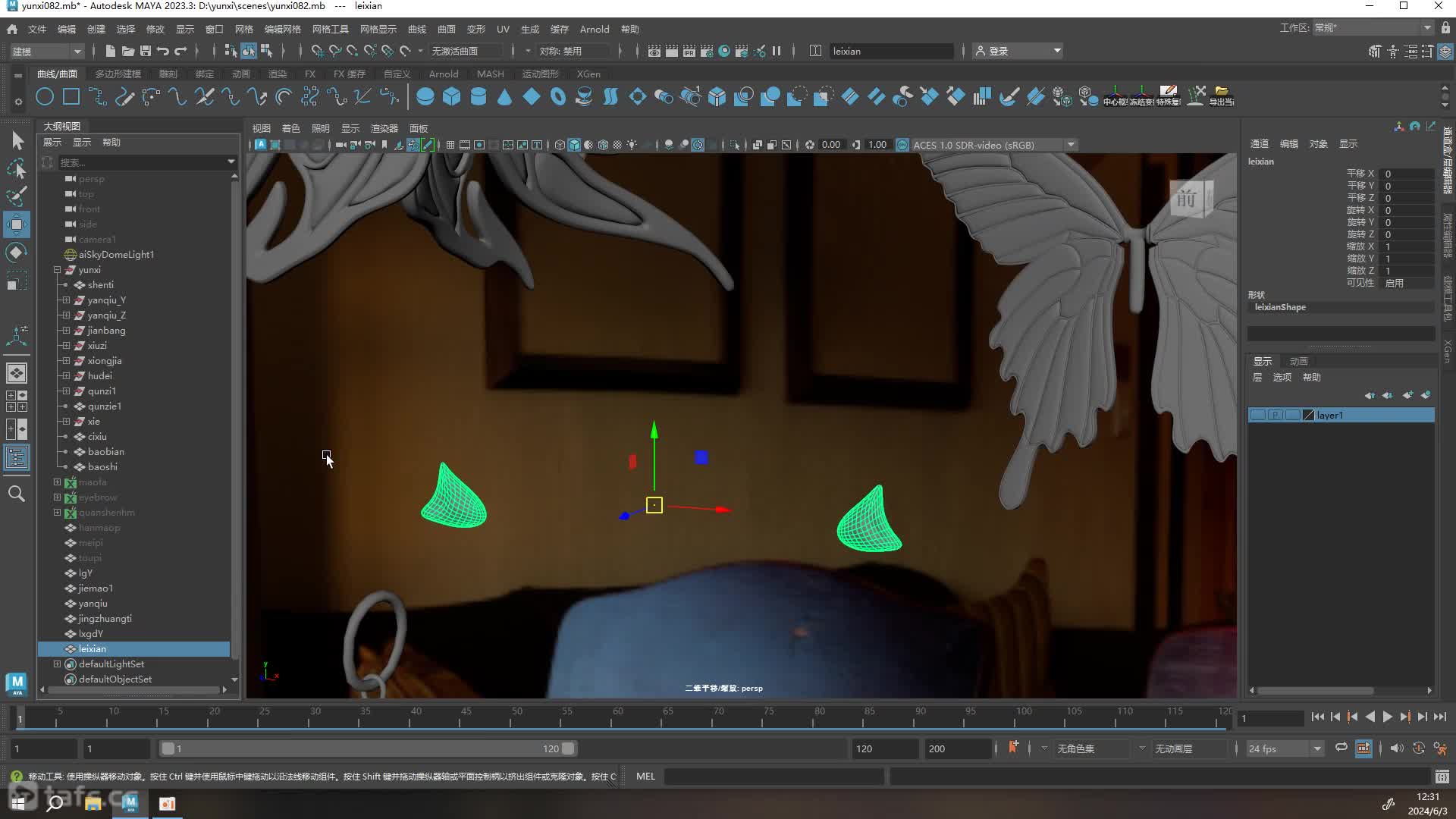Create a NURBS torus from shelf
Image resolution: width=1456 pixels, height=819 pixels.
pos(558,97)
